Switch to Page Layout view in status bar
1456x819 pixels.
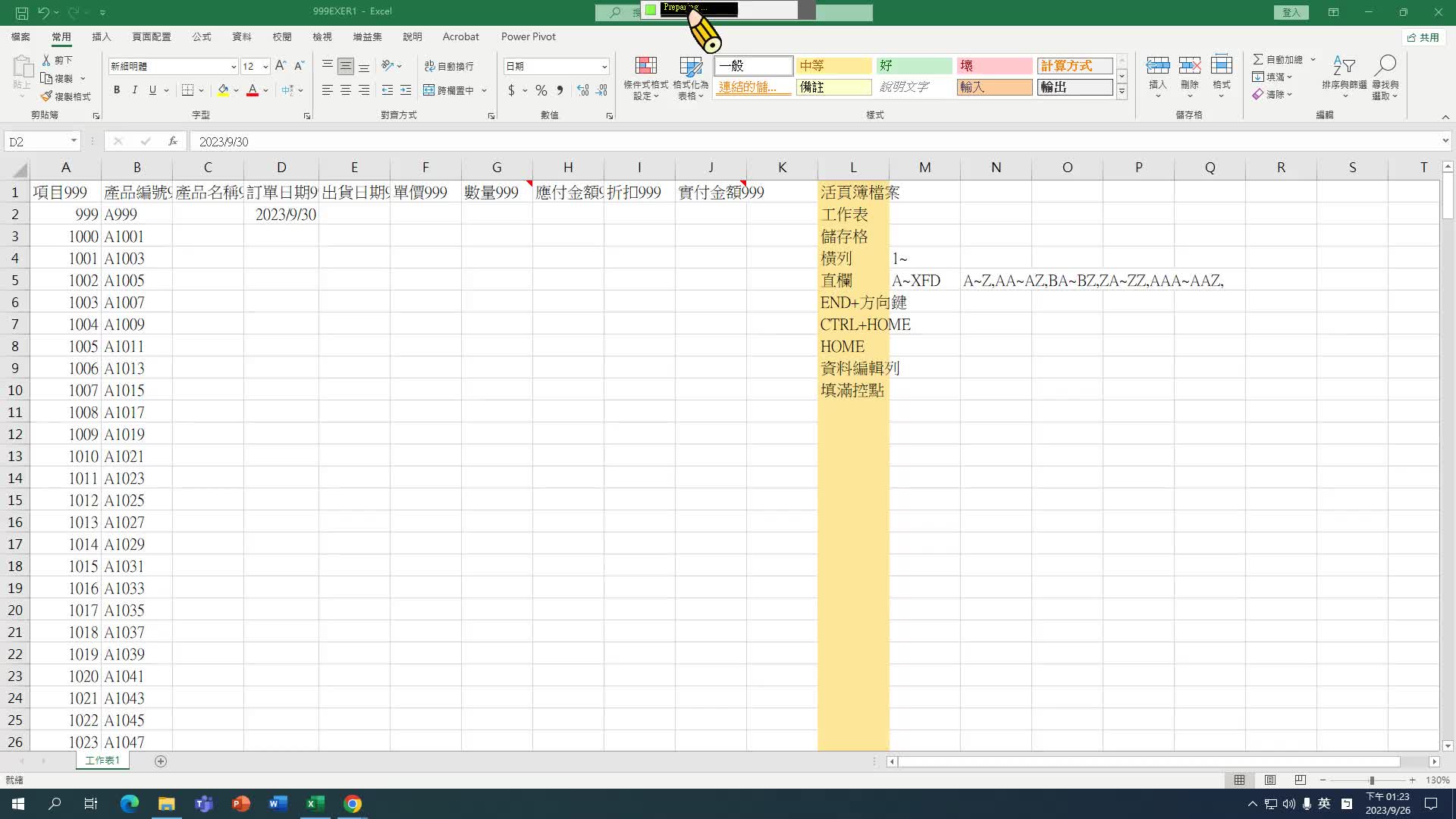coord(1270,780)
